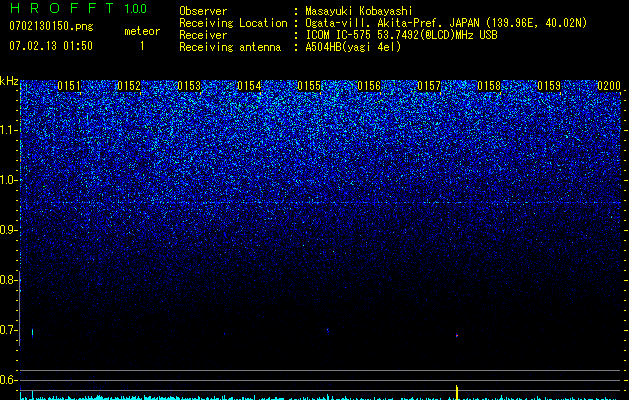Click the 0159 time marker
The width and height of the screenshot is (629, 400).
tap(549, 86)
